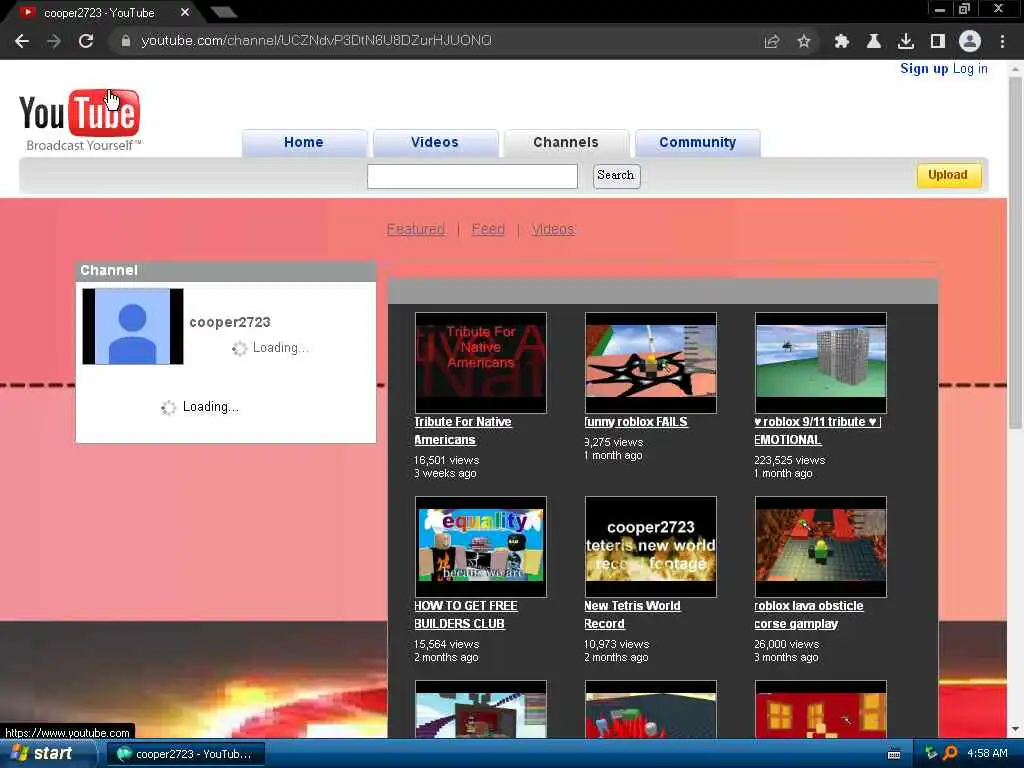Click the YouTube Broadcast Yourself logo
The height and width of the screenshot is (768, 1024).
80,121
